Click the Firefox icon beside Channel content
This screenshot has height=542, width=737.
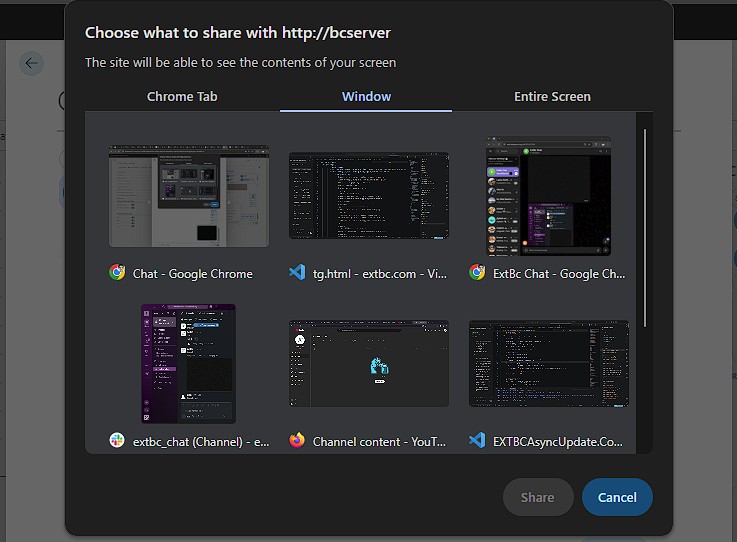297,440
